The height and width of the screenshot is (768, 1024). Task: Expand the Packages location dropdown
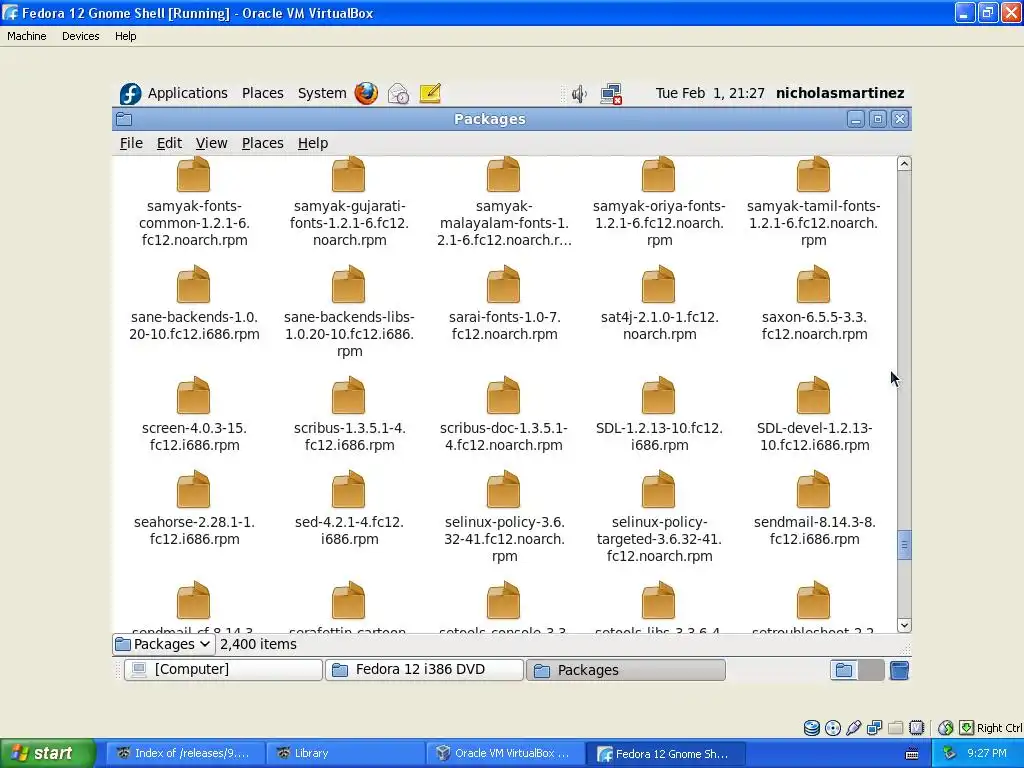[x=163, y=645]
